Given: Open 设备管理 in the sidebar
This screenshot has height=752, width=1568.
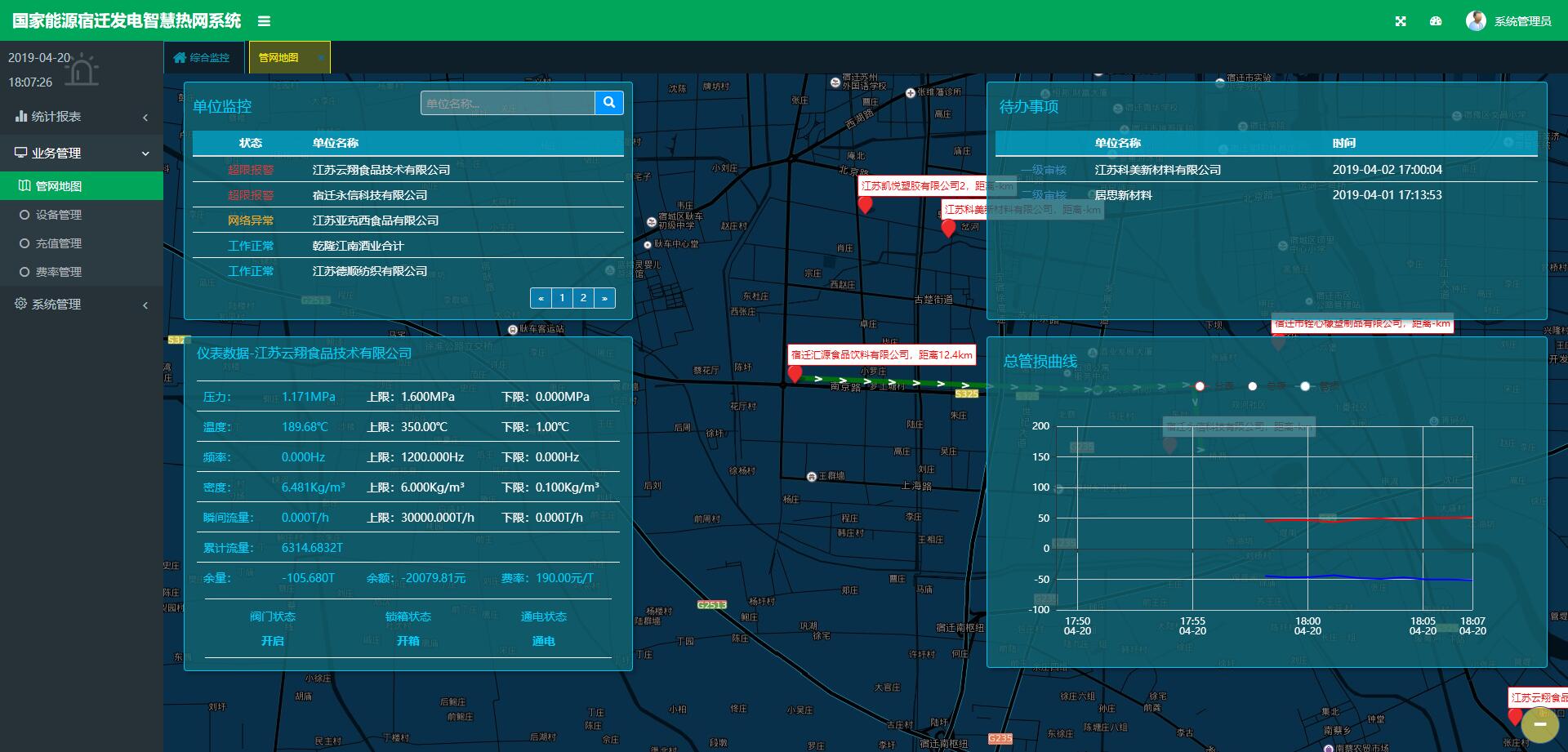Looking at the screenshot, I should [82, 215].
